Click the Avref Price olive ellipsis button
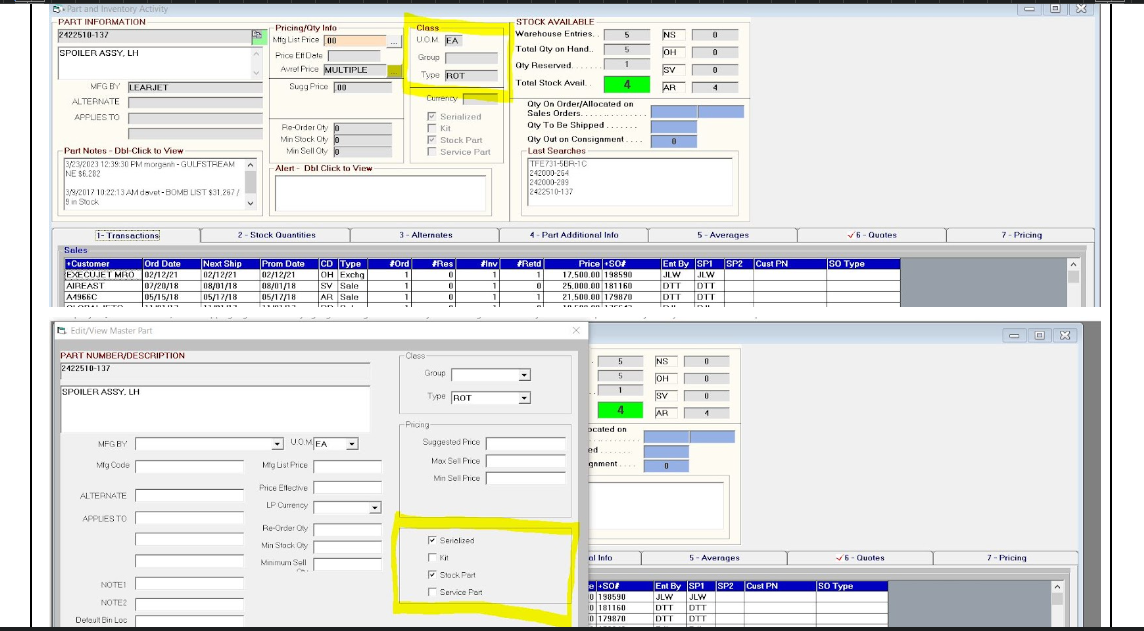 pyautogui.click(x=394, y=70)
